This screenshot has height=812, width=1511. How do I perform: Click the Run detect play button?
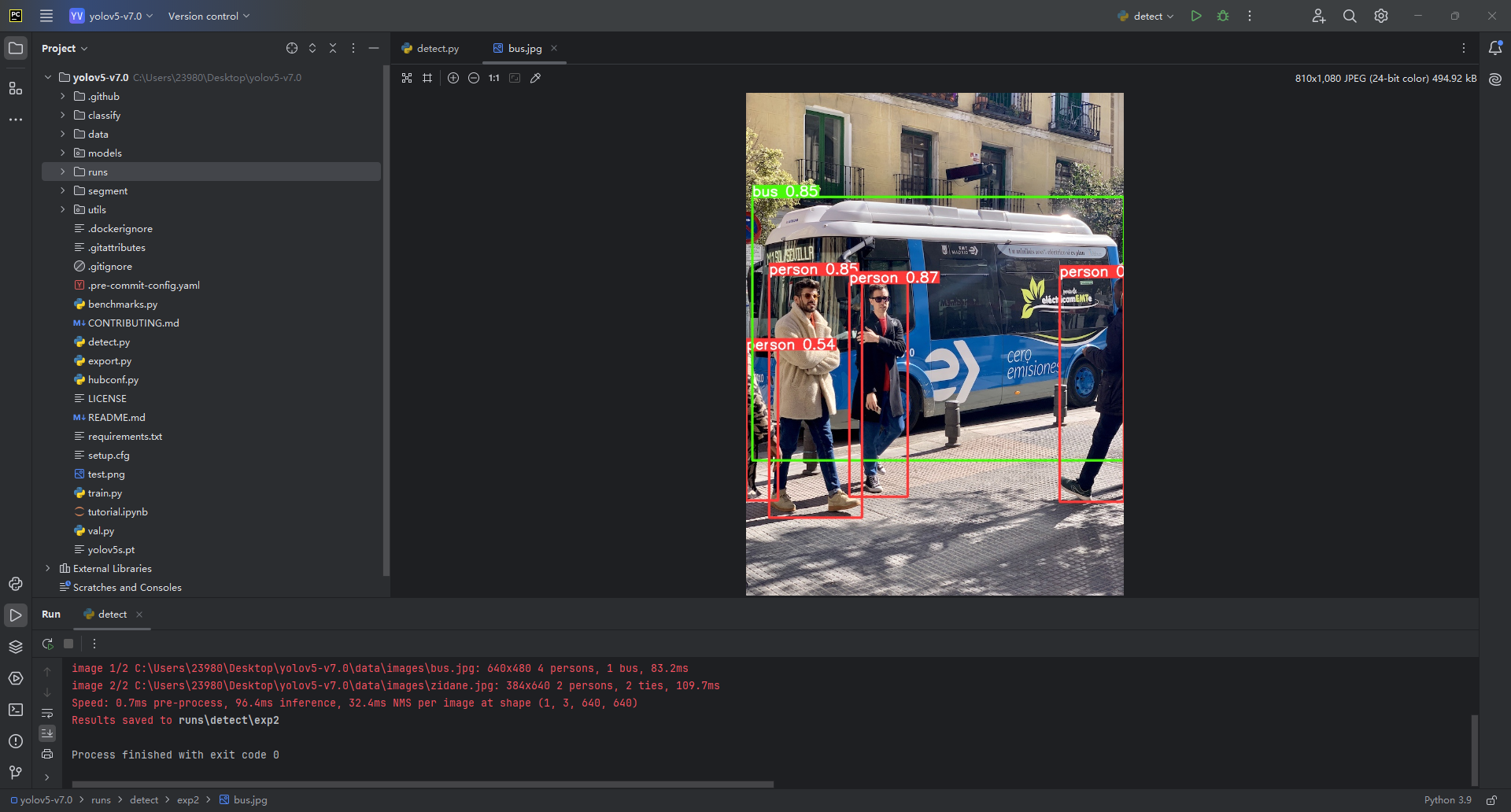(1196, 16)
